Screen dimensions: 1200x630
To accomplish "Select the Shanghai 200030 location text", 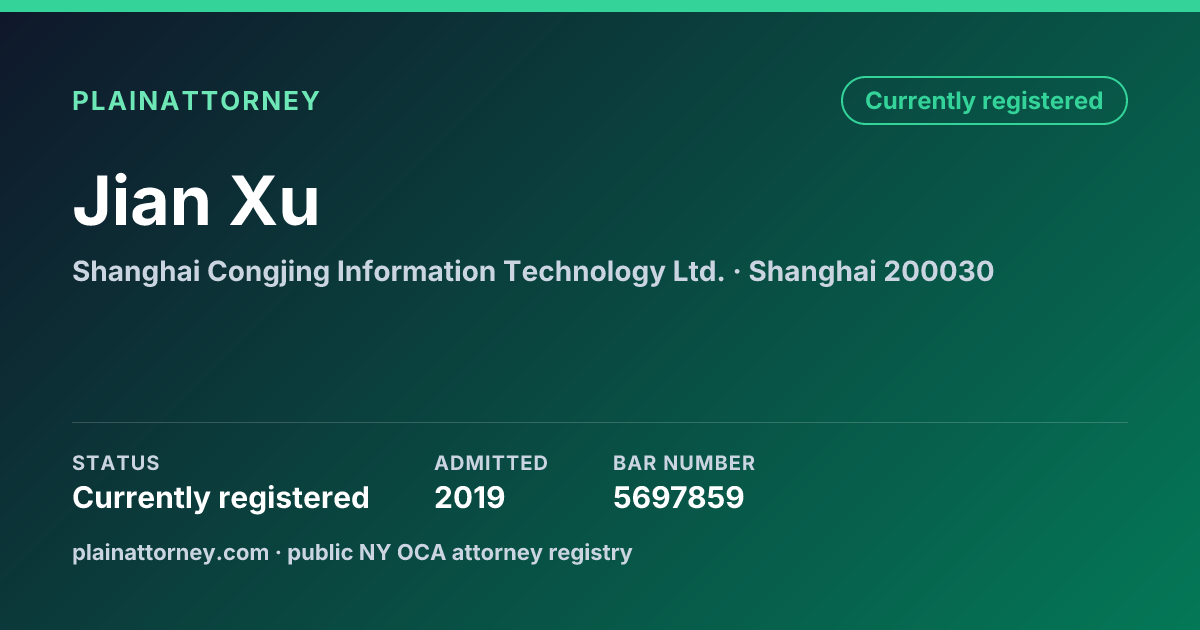I will click(x=871, y=272).
